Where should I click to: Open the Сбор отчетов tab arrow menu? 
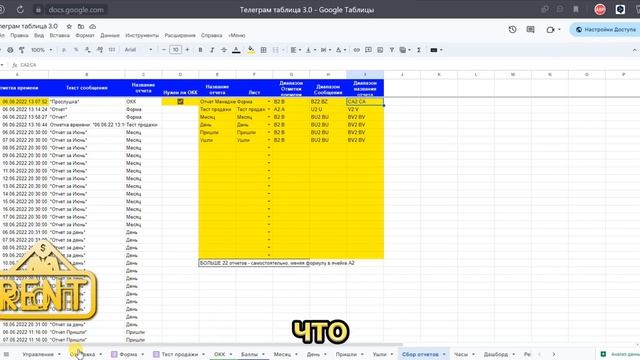444,354
